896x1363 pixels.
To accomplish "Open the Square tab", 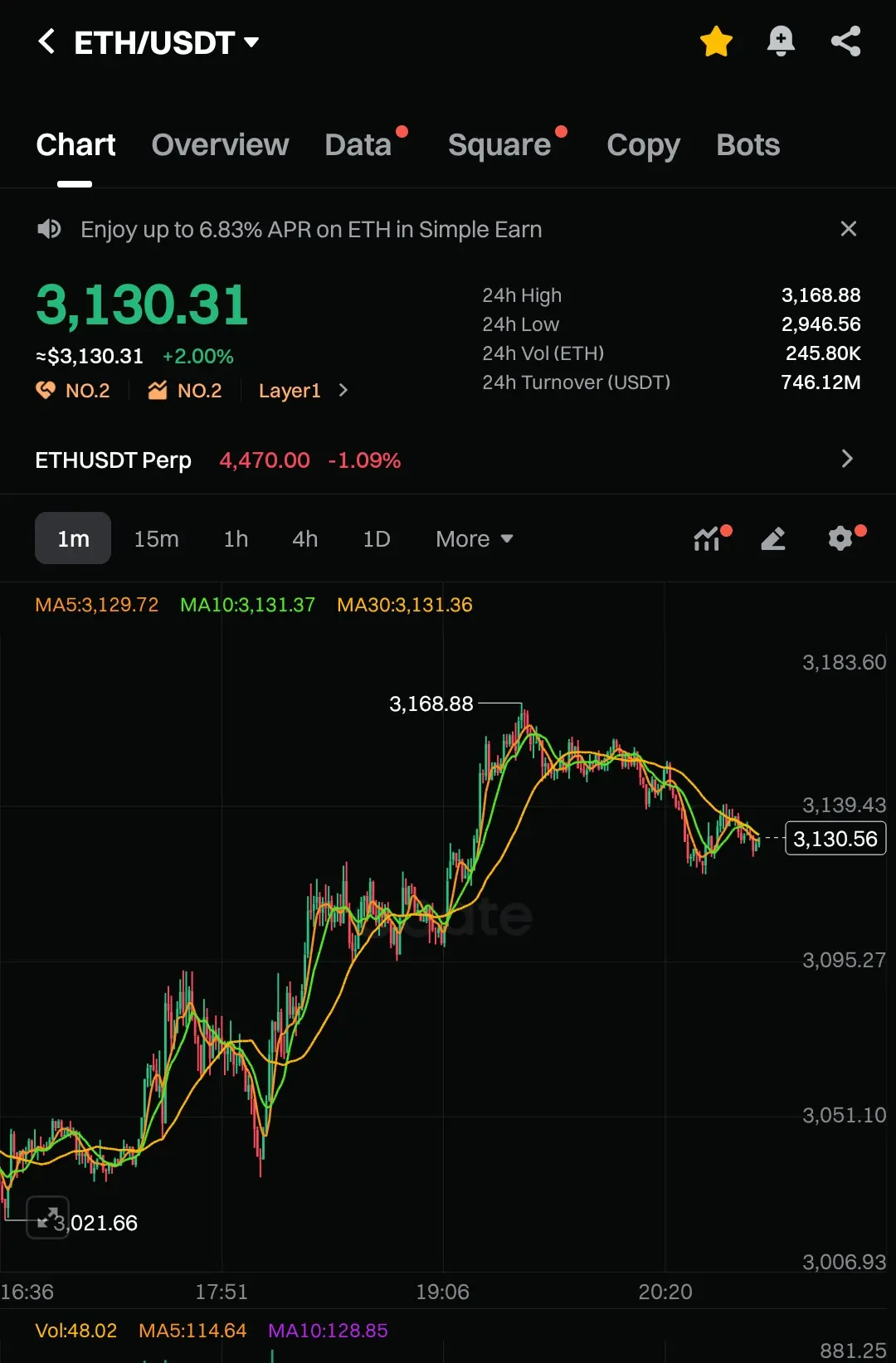I will pos(499,145).
